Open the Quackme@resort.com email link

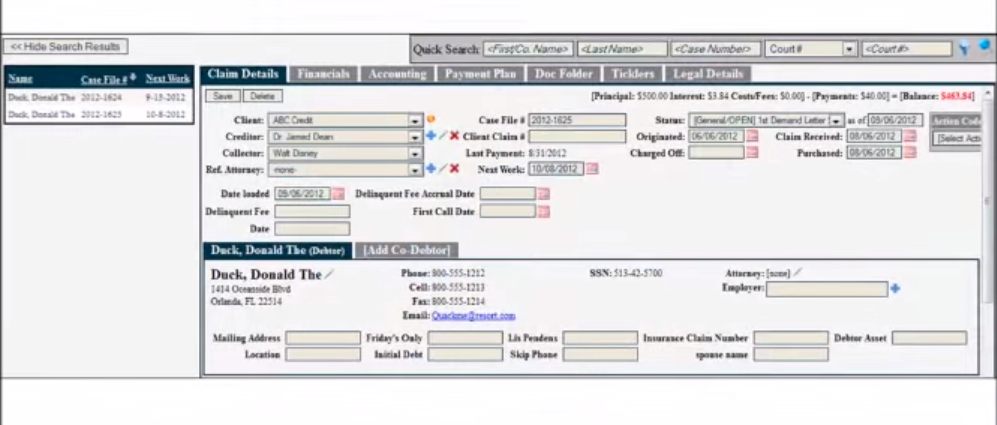(474, 316)
